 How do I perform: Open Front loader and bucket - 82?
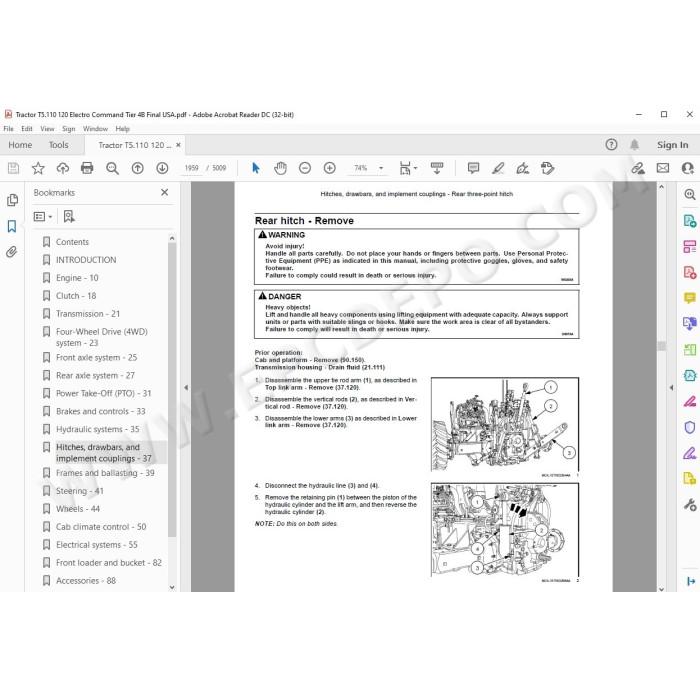(x=108, y=562)
